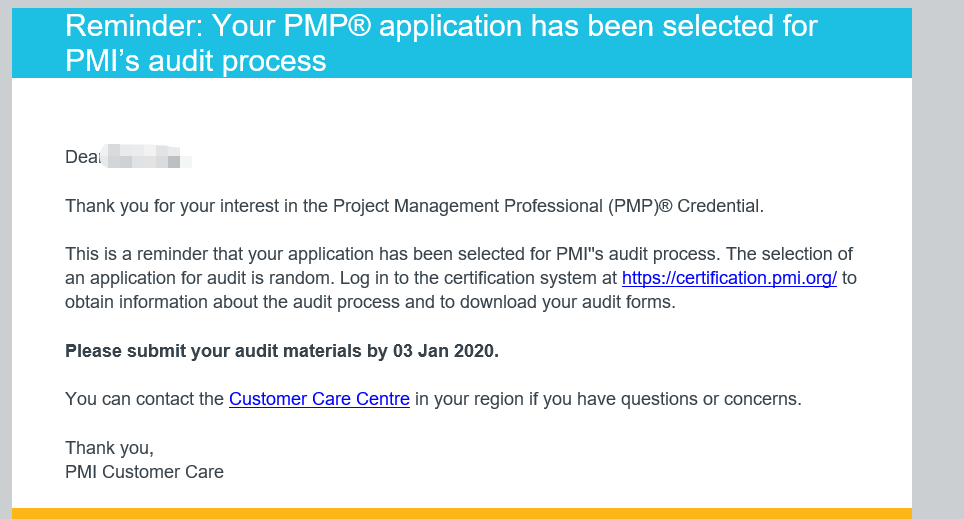Click the "PMI's audit process" header line

pos(196,61)
